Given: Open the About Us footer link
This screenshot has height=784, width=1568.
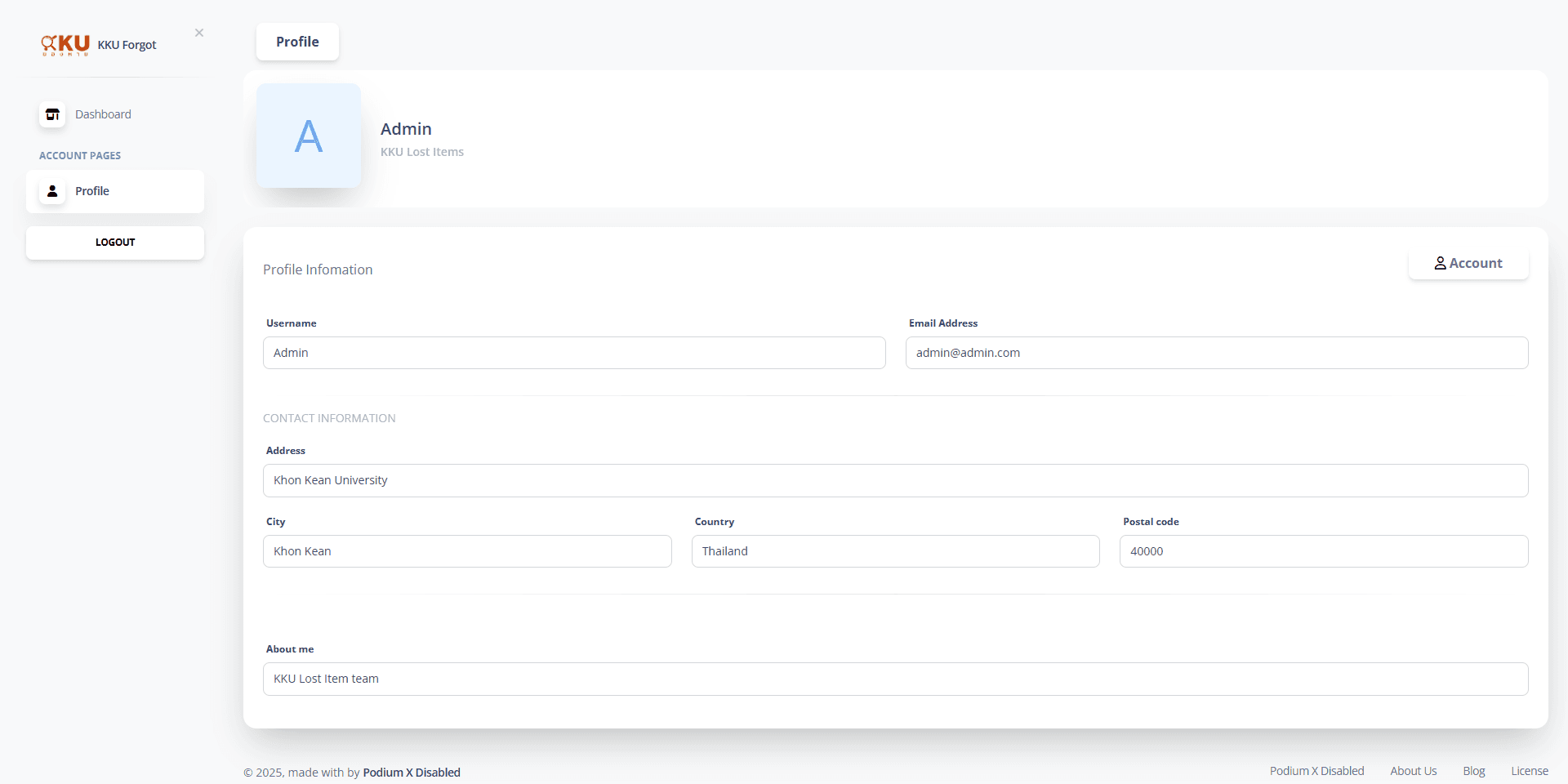Looking at the screenshot, I should coord(1413,771).
